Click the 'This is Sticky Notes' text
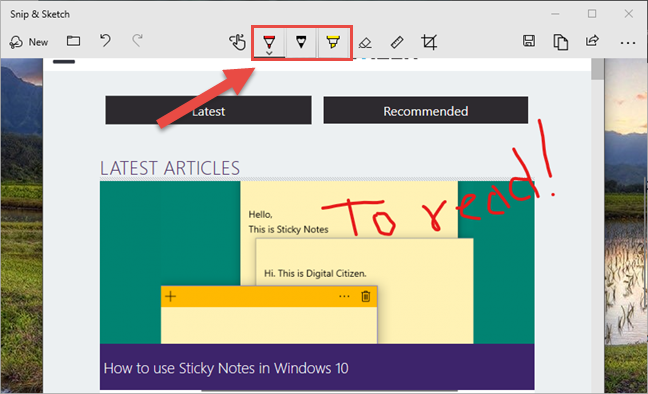Screen dimensions: 648x394 288,229
